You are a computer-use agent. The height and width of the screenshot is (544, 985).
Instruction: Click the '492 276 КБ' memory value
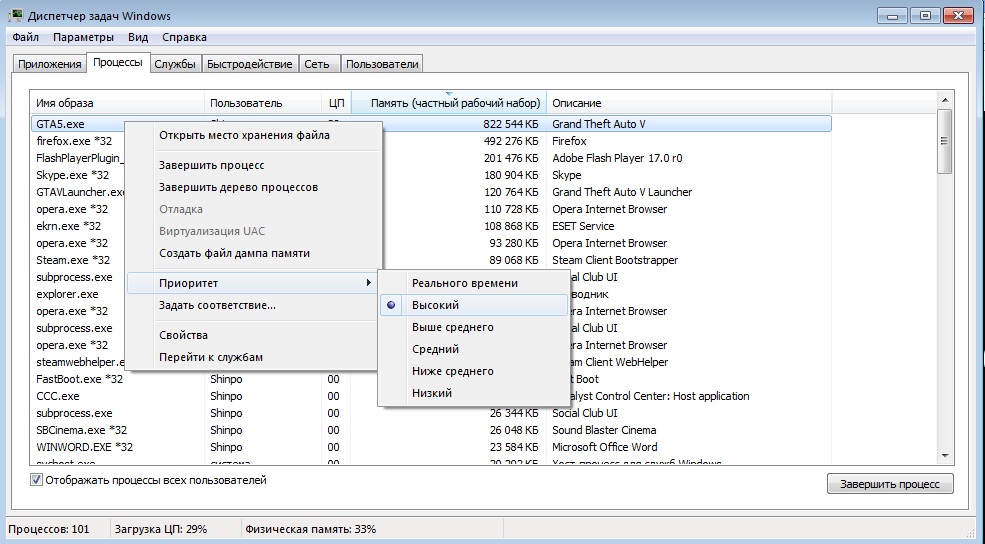pos(511,141)
